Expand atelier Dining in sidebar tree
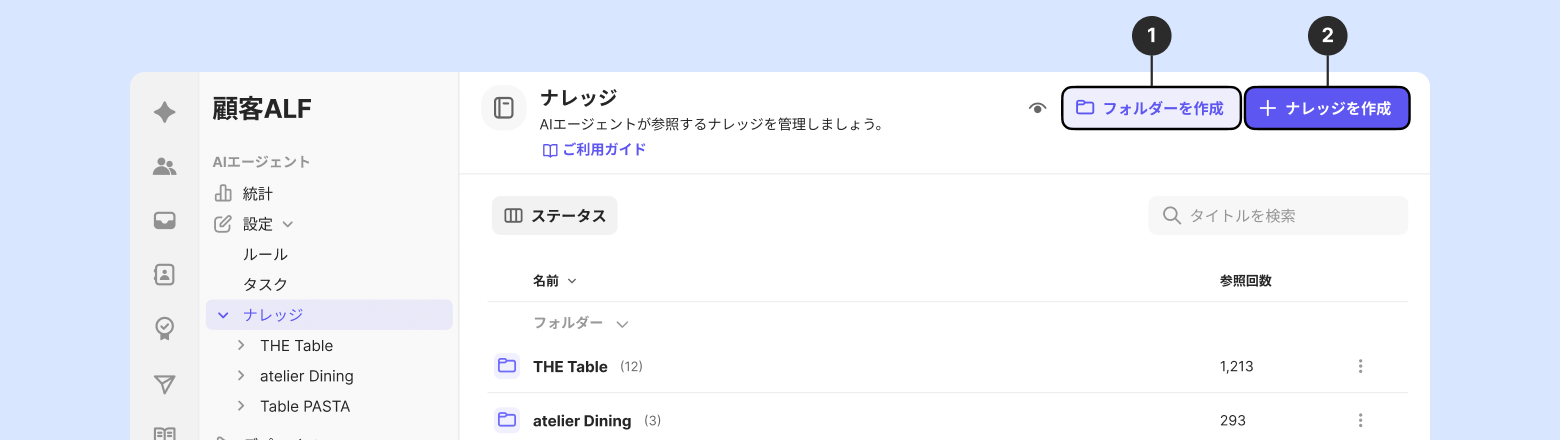This screenshot has height=440, width=1560. pyautogui.click(x=241, y=376)
